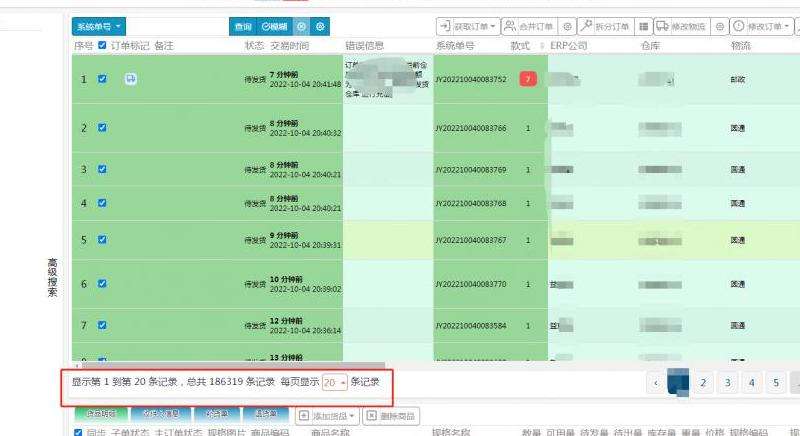This screenshot has height=436, width=800.
Task: Click the gear icon after 修改物流
Action: [x=719, y=26]
